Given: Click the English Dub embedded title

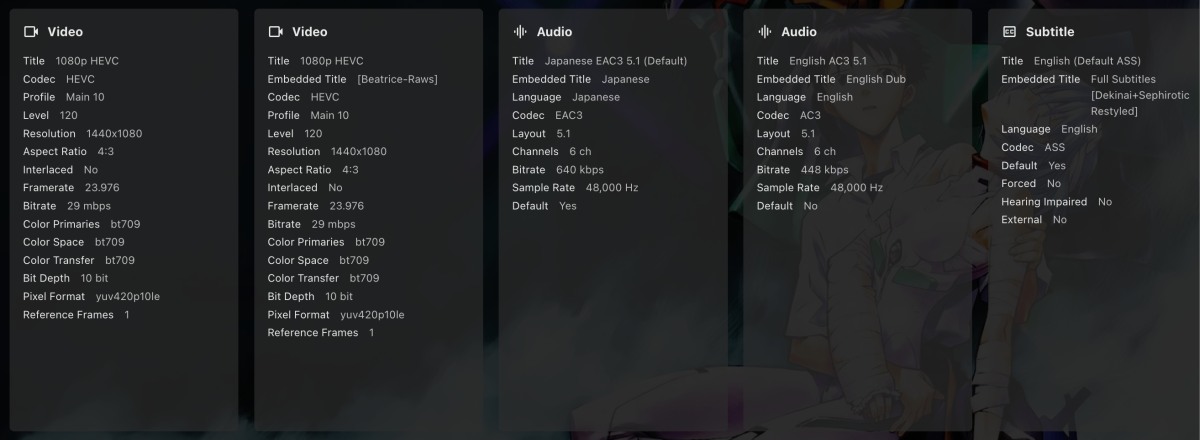Looking at the screenshot, I should (x=876, y=79).
